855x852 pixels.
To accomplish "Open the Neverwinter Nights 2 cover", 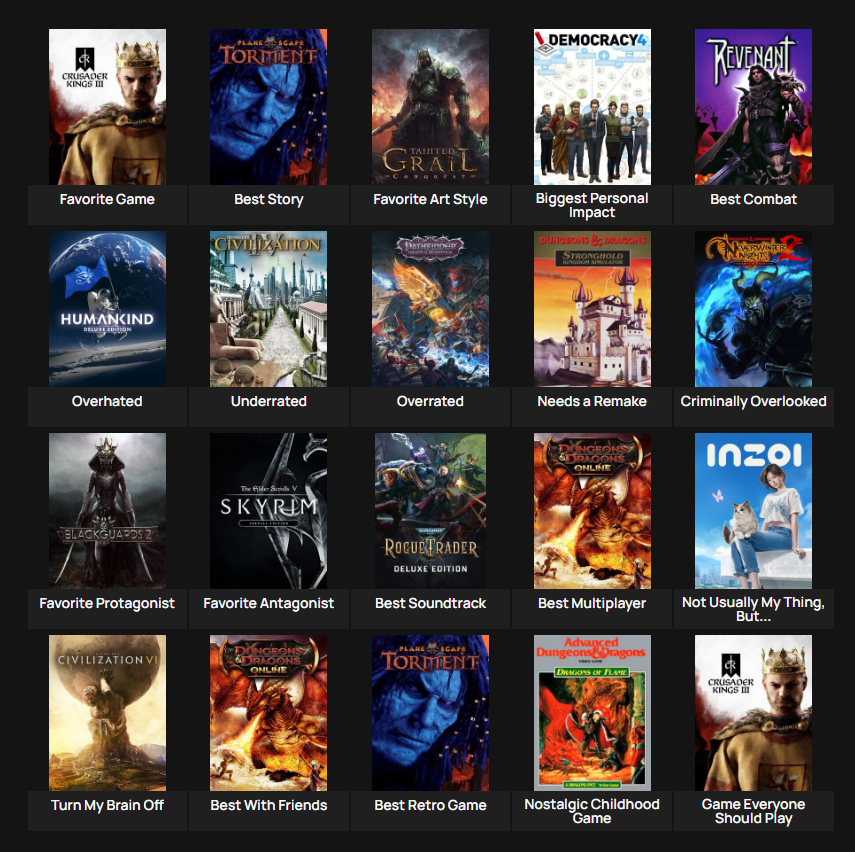I will point(753,309).
